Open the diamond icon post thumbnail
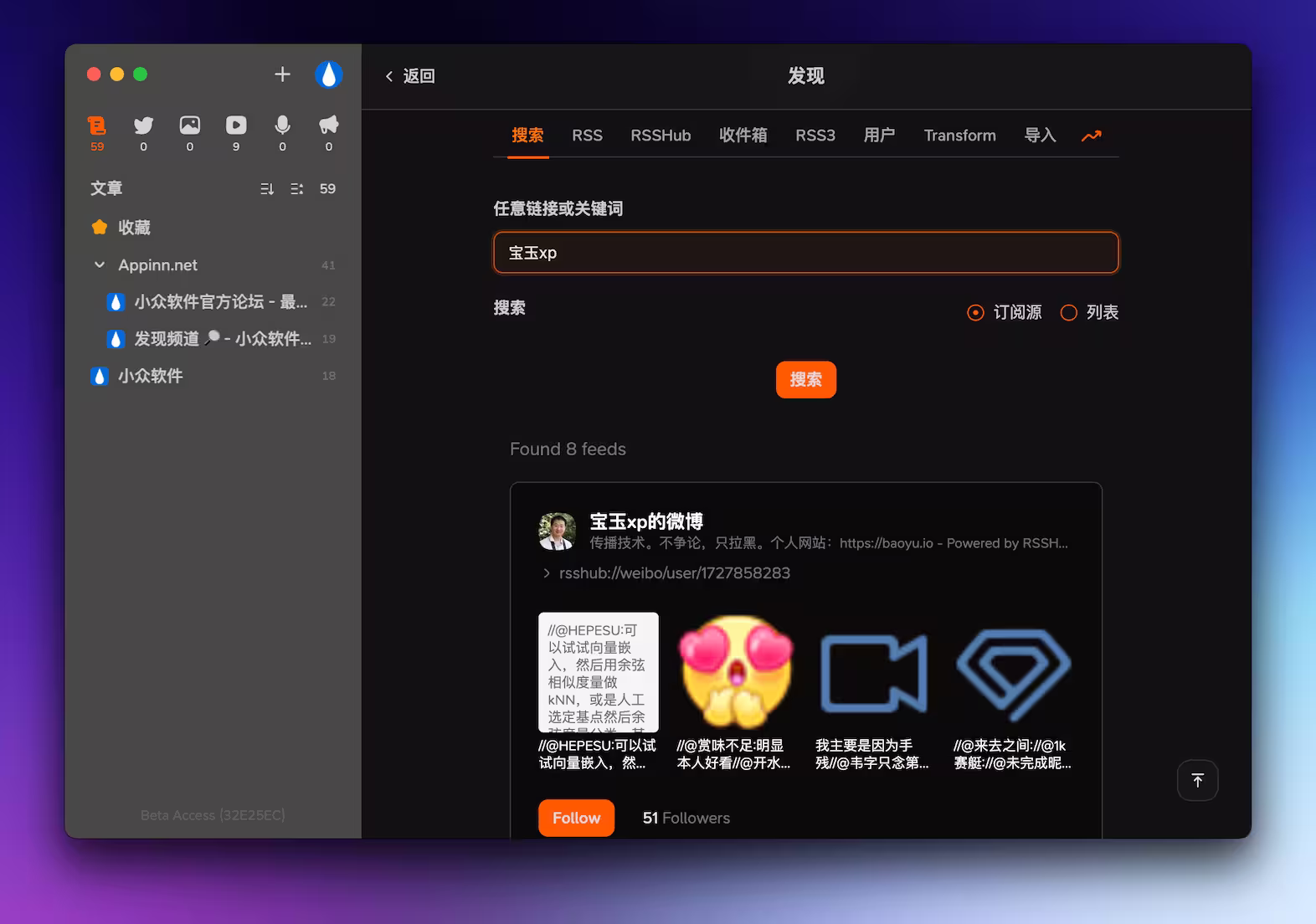Screen dimensions: 1316x924 tap(1014, 672)
